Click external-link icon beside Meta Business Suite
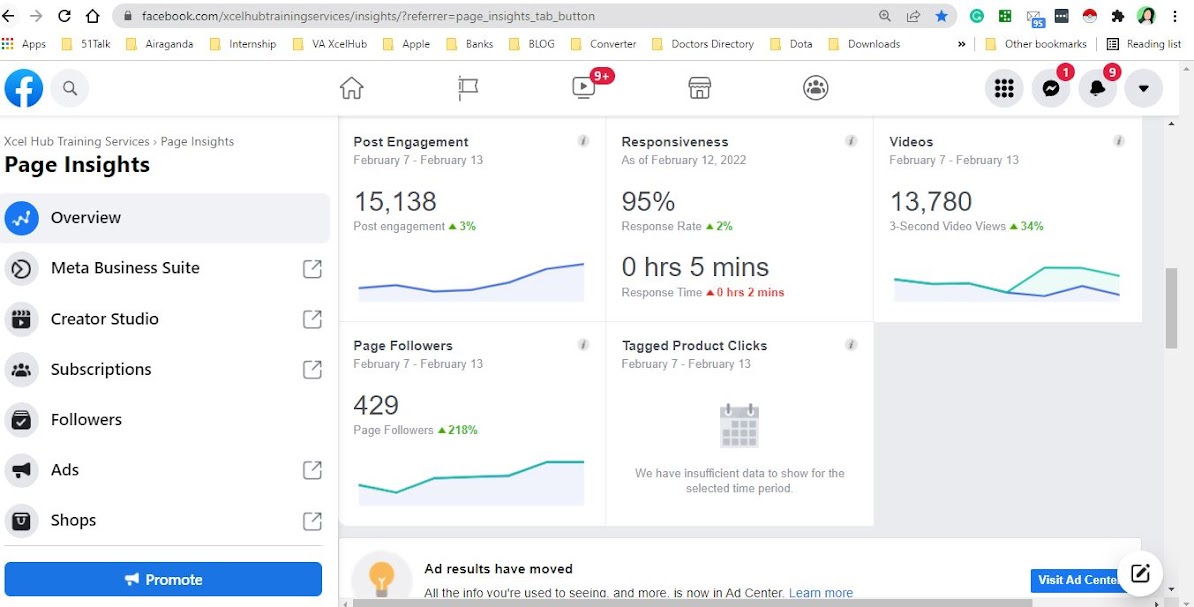 312,268
